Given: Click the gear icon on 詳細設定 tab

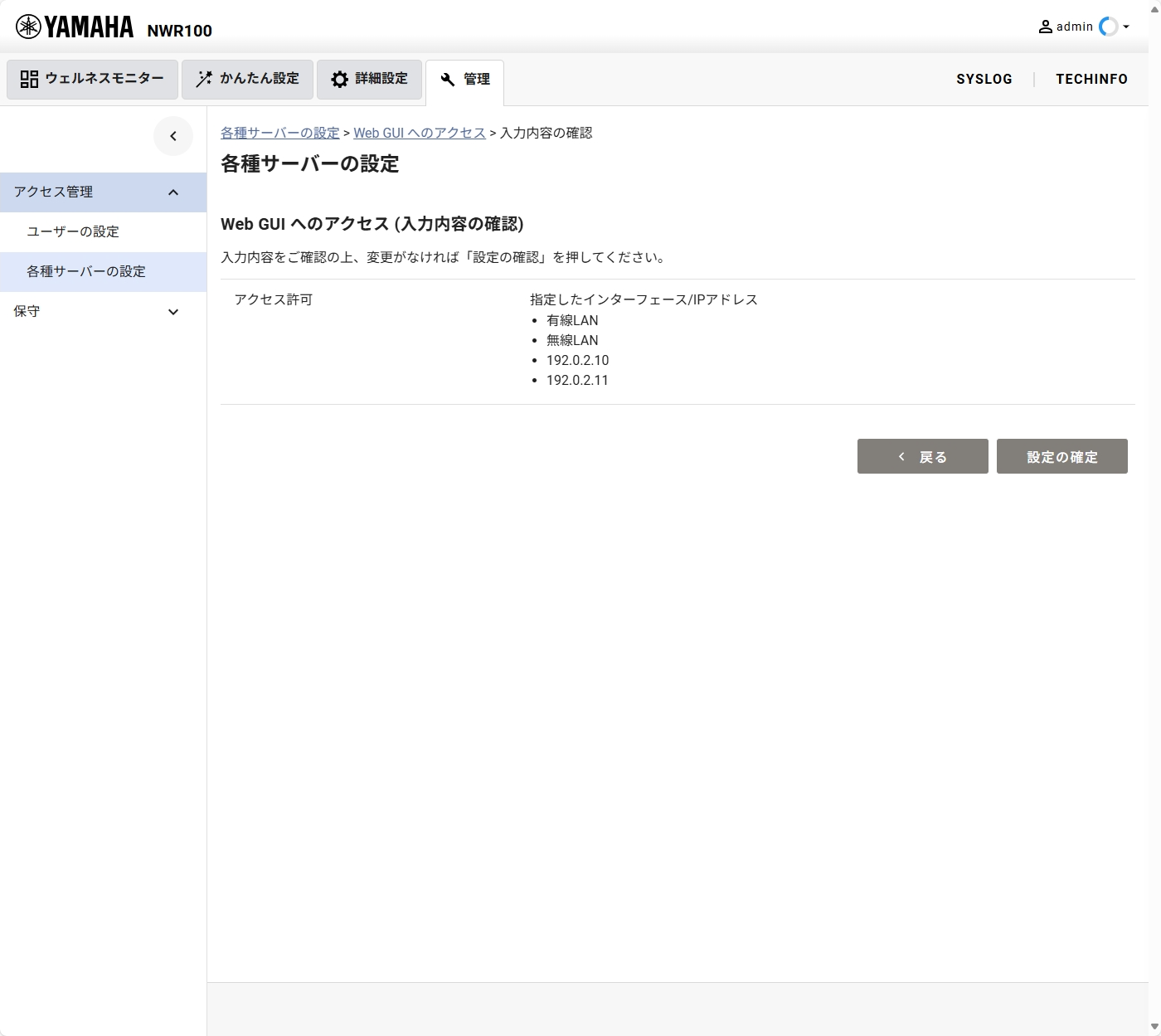Looking at the screenshot, I should (339, 79).
